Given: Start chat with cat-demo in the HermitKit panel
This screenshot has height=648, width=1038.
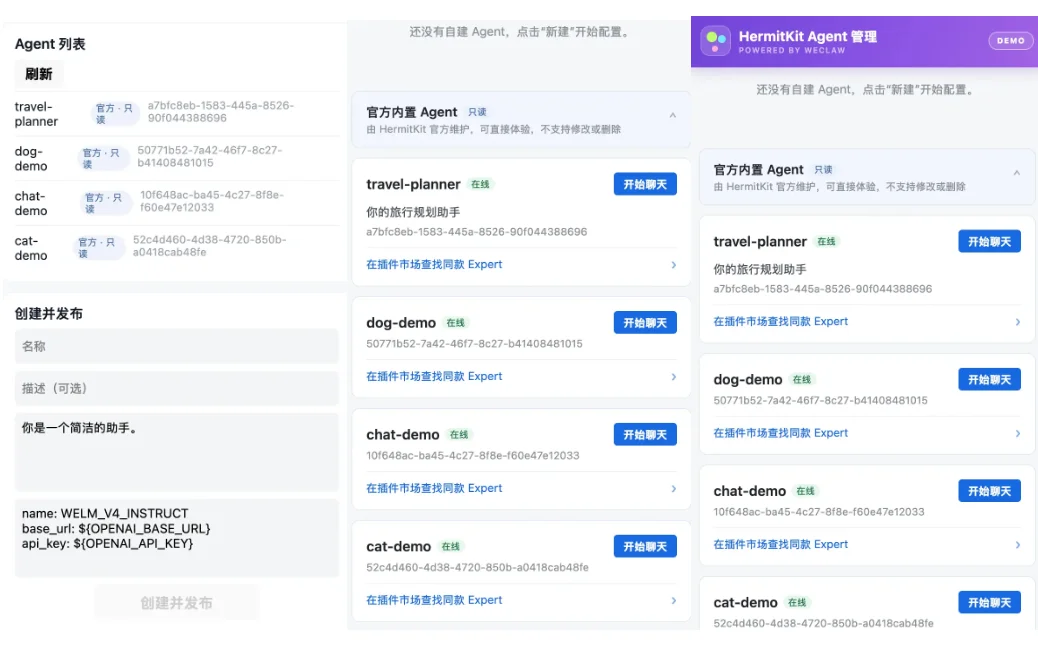Looking at the screenshot, I should coord(989,602).
